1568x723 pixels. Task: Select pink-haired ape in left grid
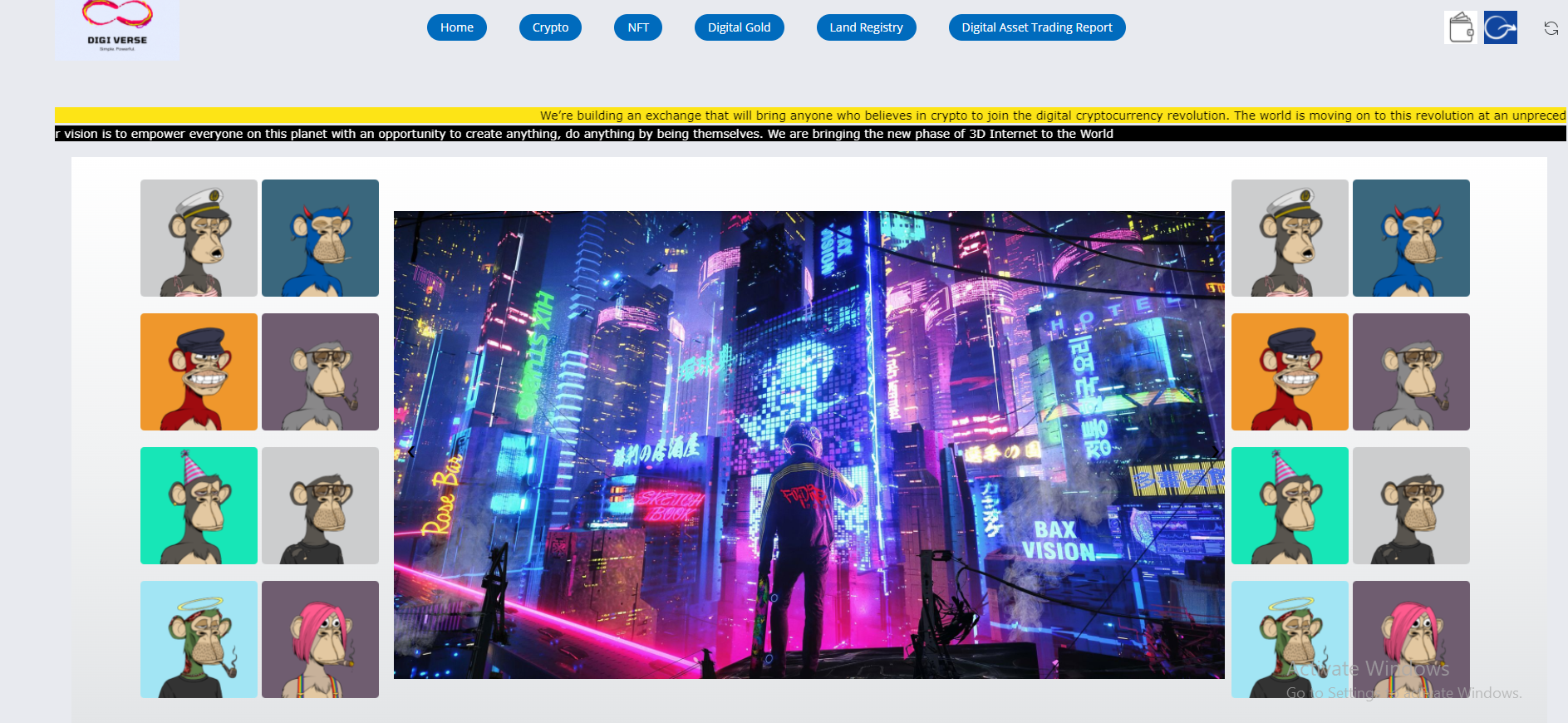[x=320, y=639]
